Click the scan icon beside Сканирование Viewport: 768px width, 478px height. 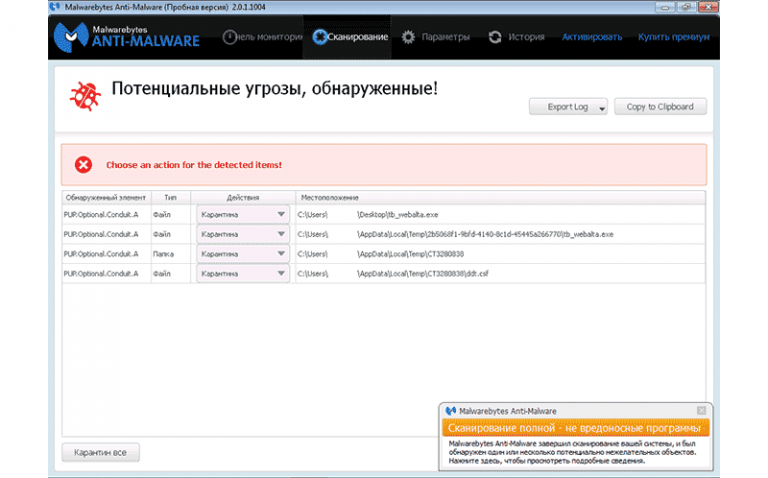[x=319, y=37]
